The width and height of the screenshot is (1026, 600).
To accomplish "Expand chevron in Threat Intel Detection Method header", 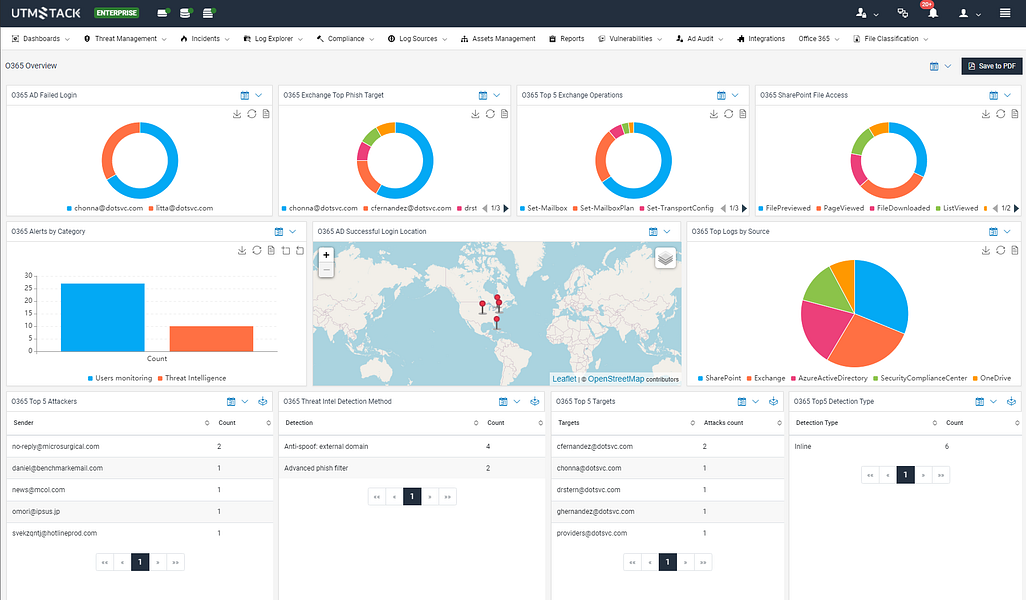I will click(517, 402).
